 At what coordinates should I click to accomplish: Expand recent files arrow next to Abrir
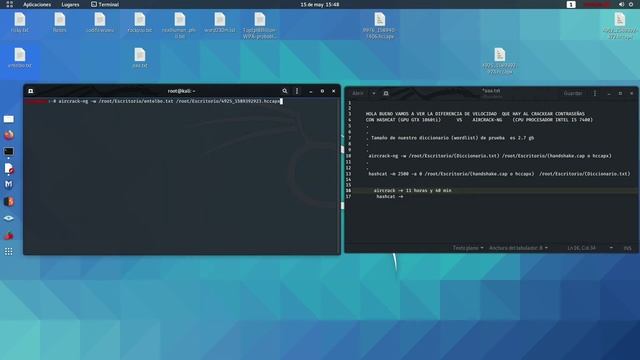pyautogui.click(x=373, y=93)
